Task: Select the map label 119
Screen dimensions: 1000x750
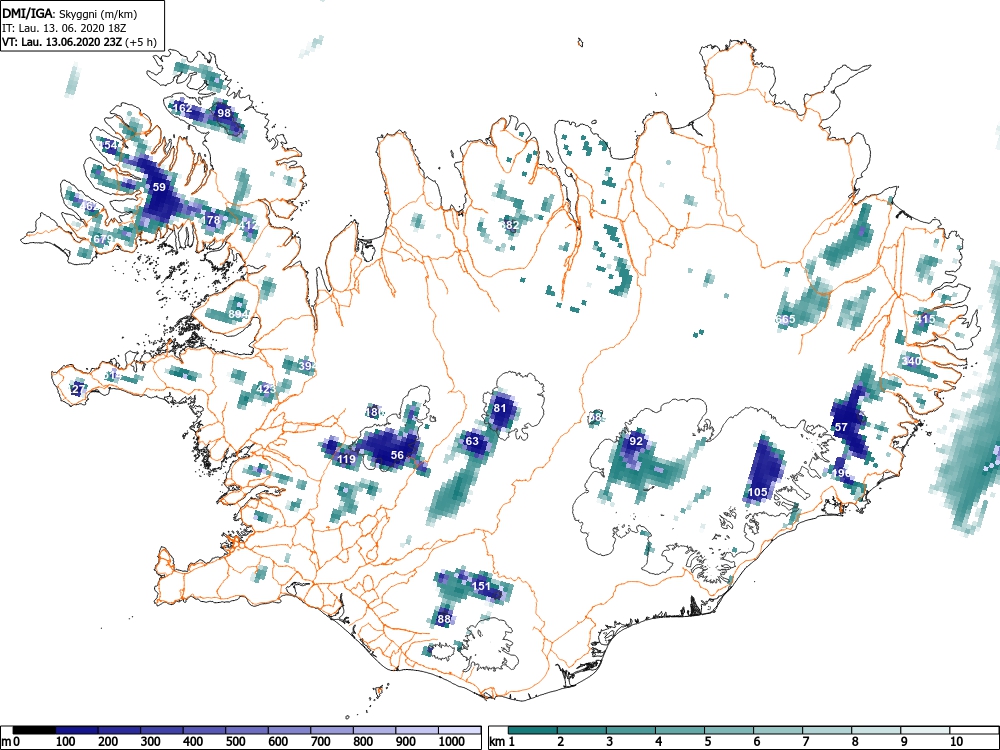Action: [346, 459]
